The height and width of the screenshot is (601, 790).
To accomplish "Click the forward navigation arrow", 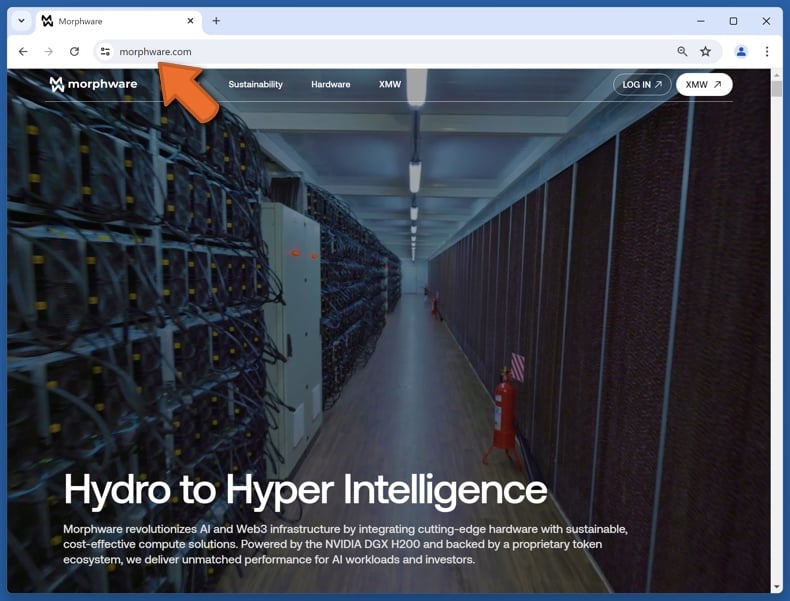I will pos(48,52).
